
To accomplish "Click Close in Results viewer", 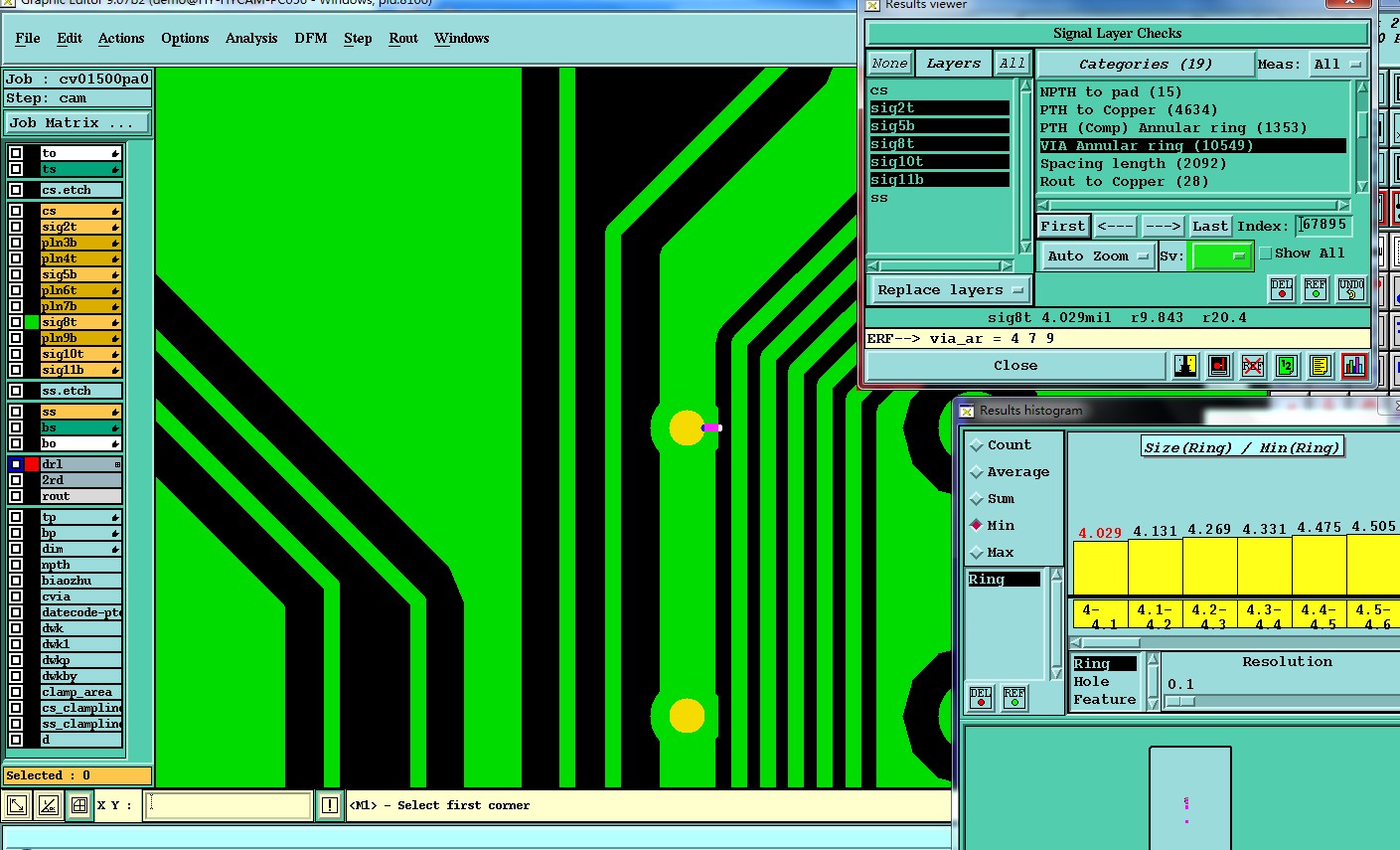I will (x=1015, y=366).
